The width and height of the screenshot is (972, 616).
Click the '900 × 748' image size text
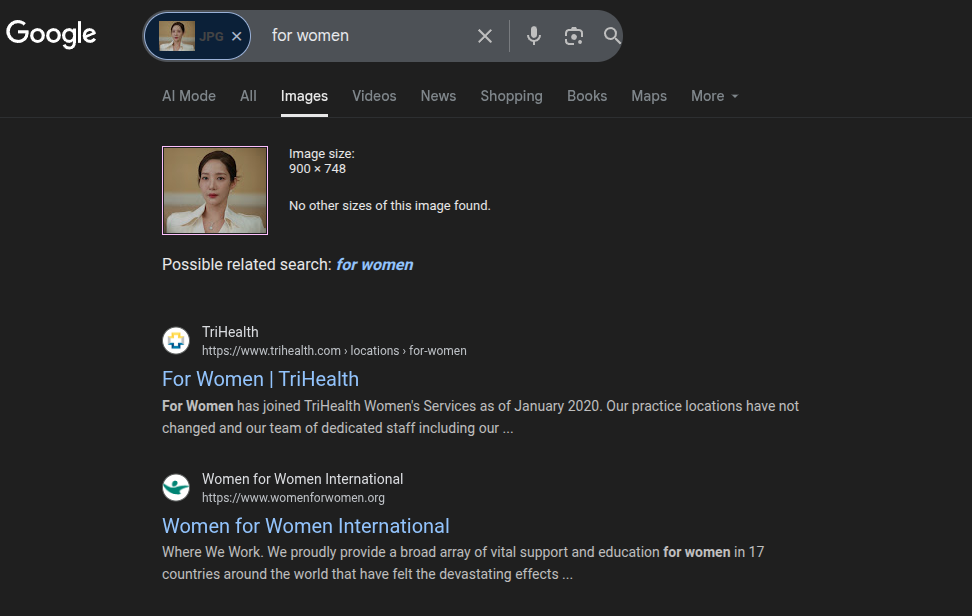(x=317, y=169)
